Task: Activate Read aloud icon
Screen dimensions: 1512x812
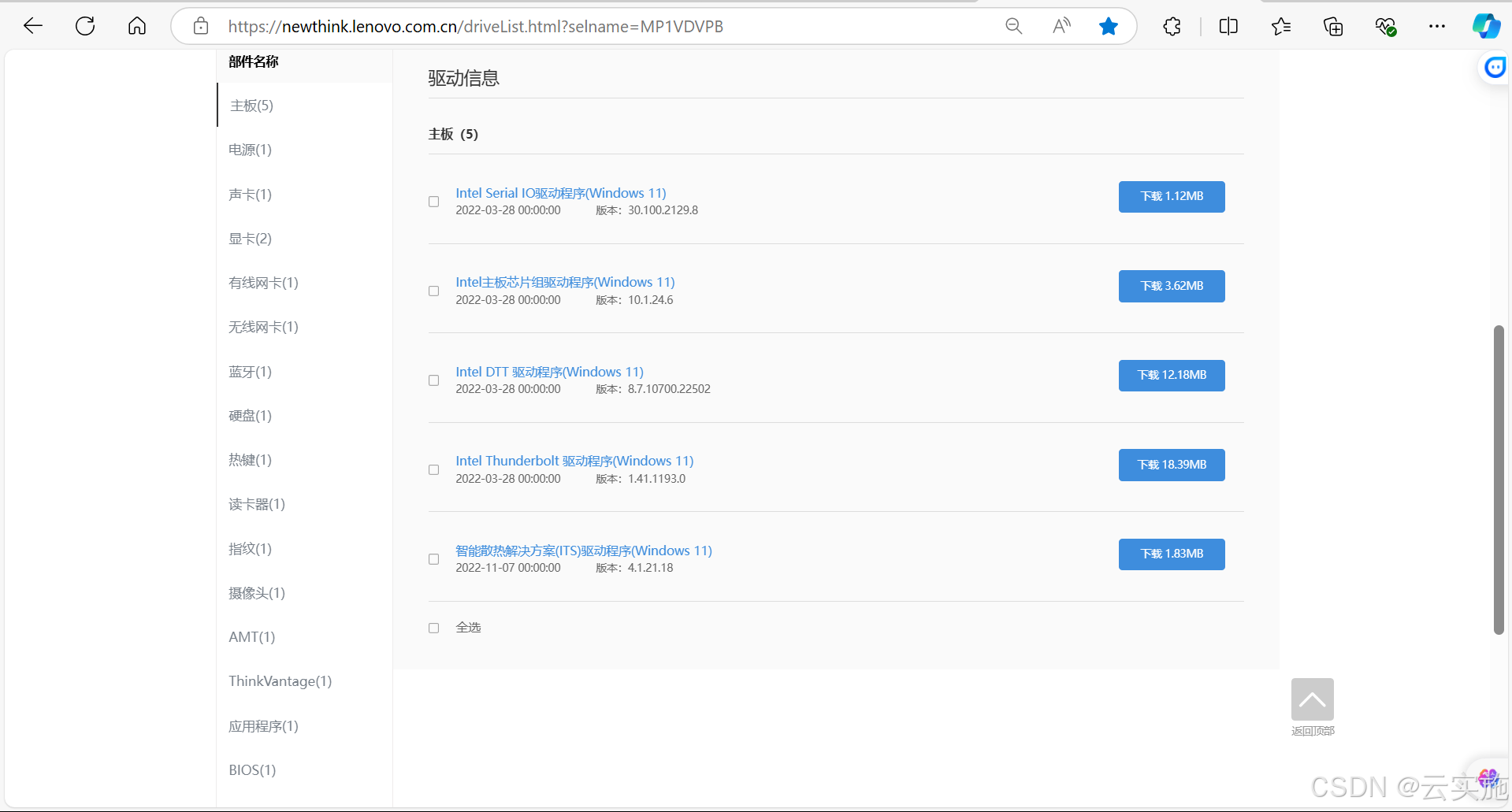Action: click(x=1061, y=26)
